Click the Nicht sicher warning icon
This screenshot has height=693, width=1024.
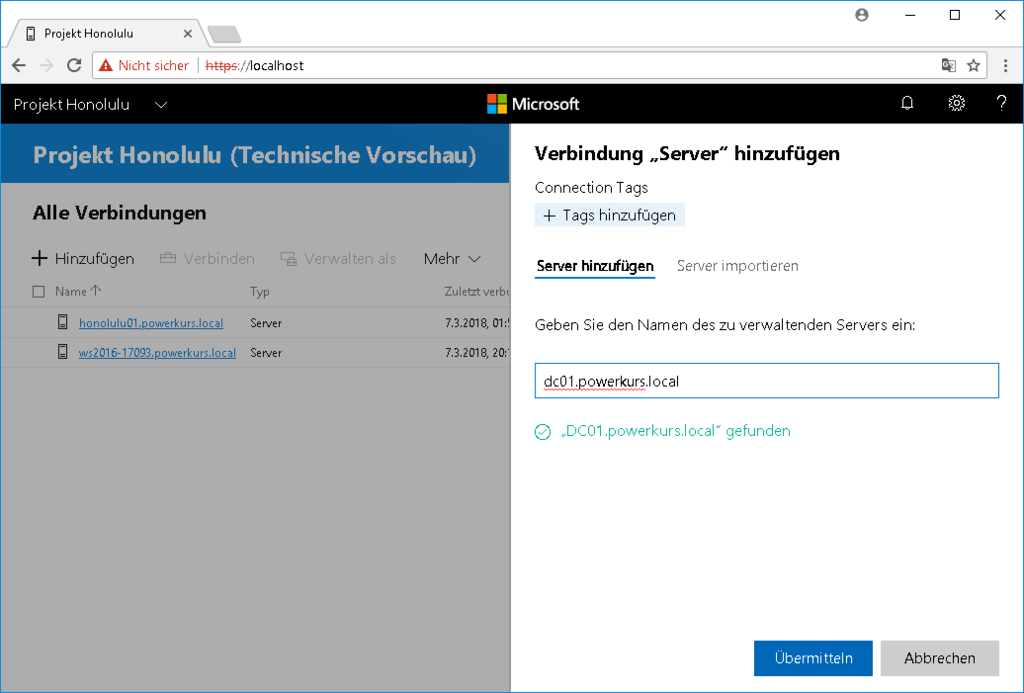[x=105, y=65]
